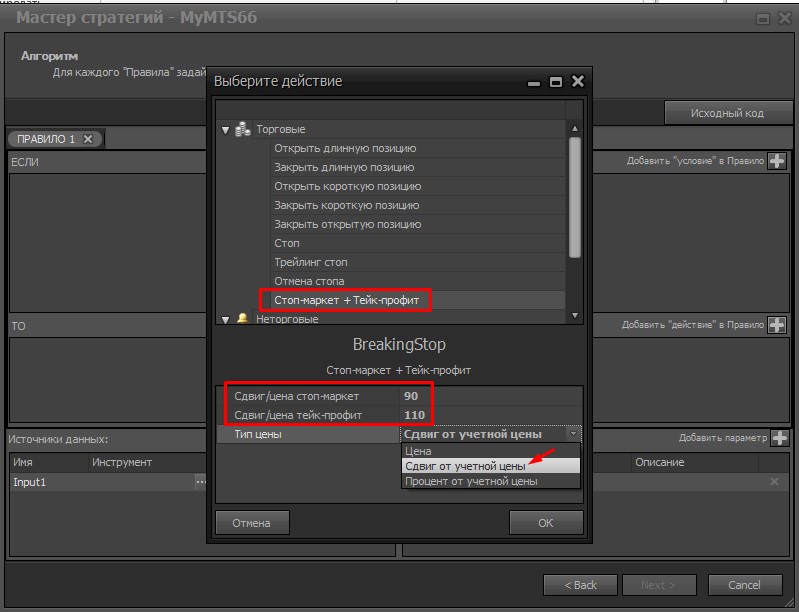
Task: Click the action list vertical scrollbar
Action: click(575, 200)
